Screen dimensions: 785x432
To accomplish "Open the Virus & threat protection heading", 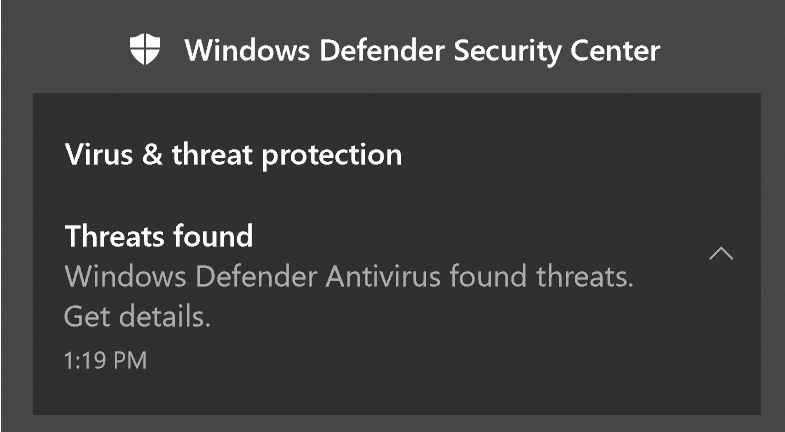I will coord(233,155).
